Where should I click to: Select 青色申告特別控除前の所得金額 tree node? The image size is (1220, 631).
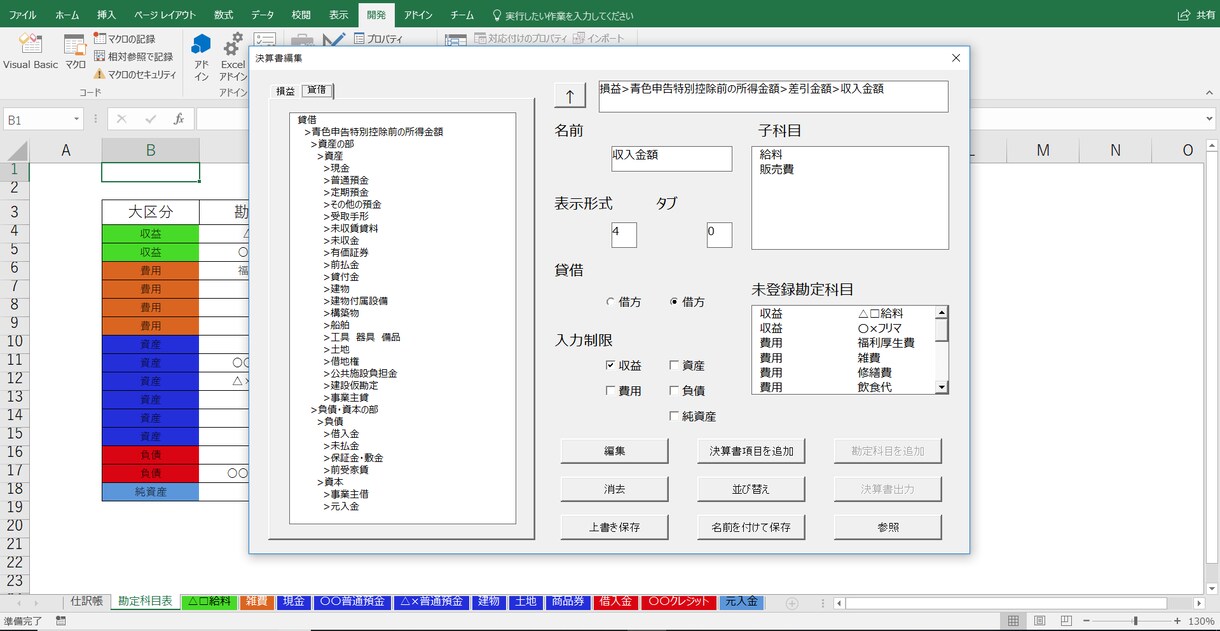pos(374,131)
